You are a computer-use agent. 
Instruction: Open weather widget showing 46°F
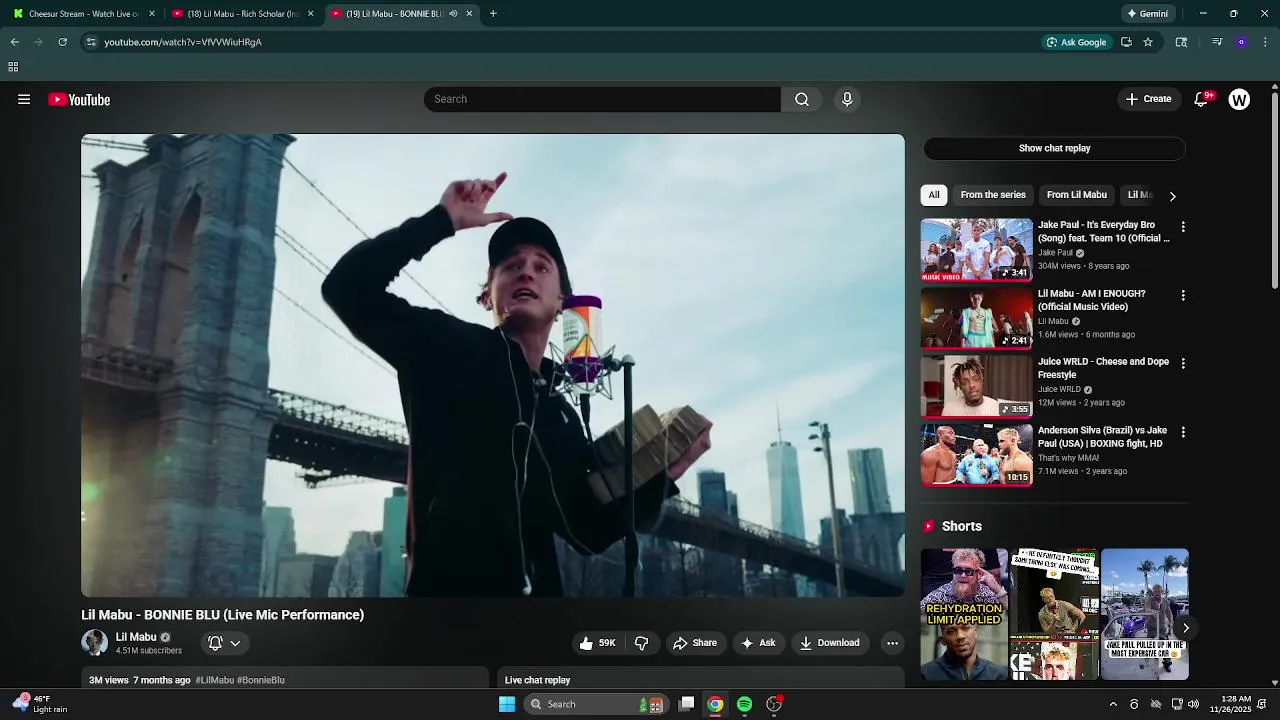pos(40,704)
